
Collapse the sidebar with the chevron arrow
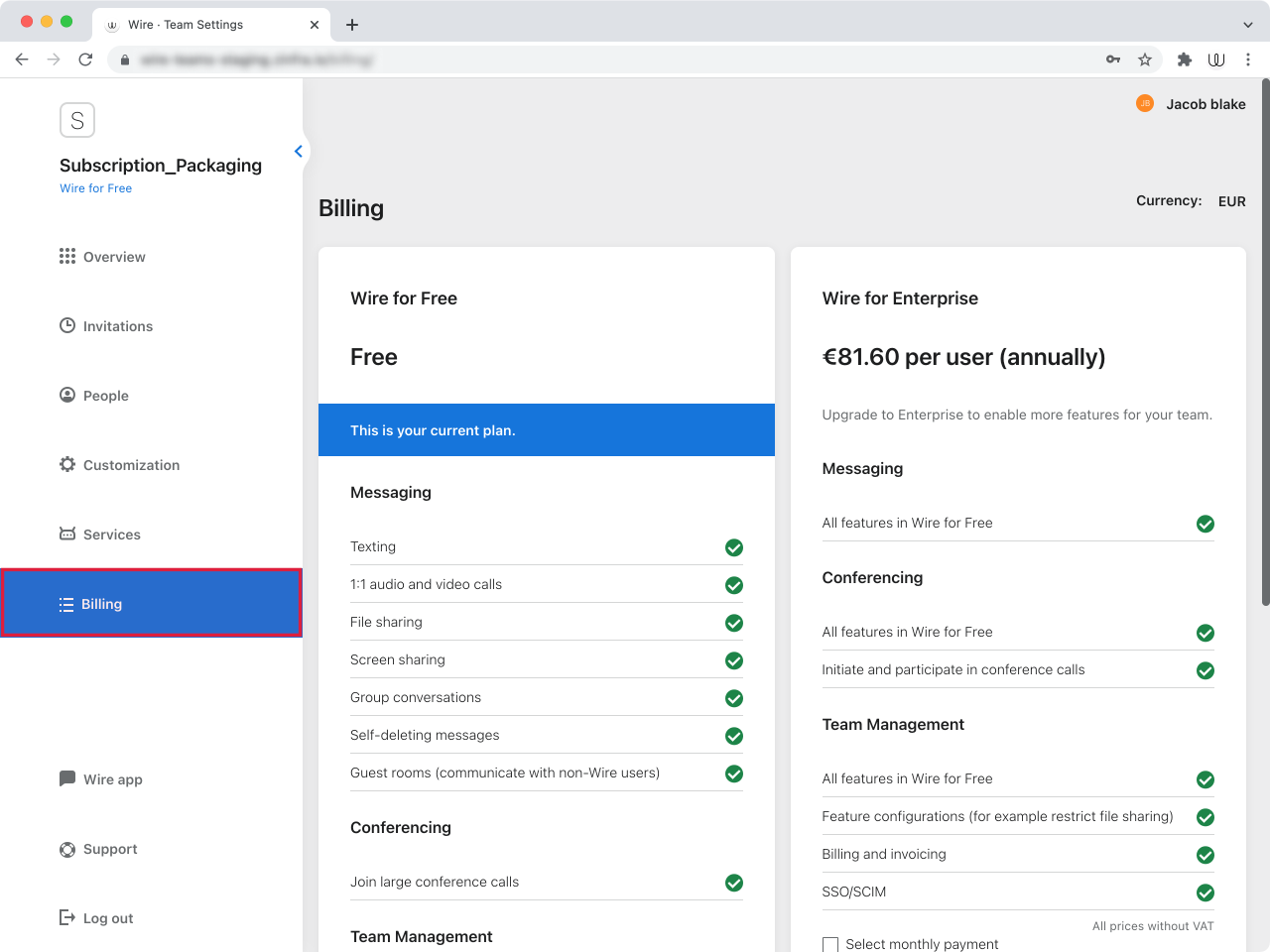[x=298, y=152]
